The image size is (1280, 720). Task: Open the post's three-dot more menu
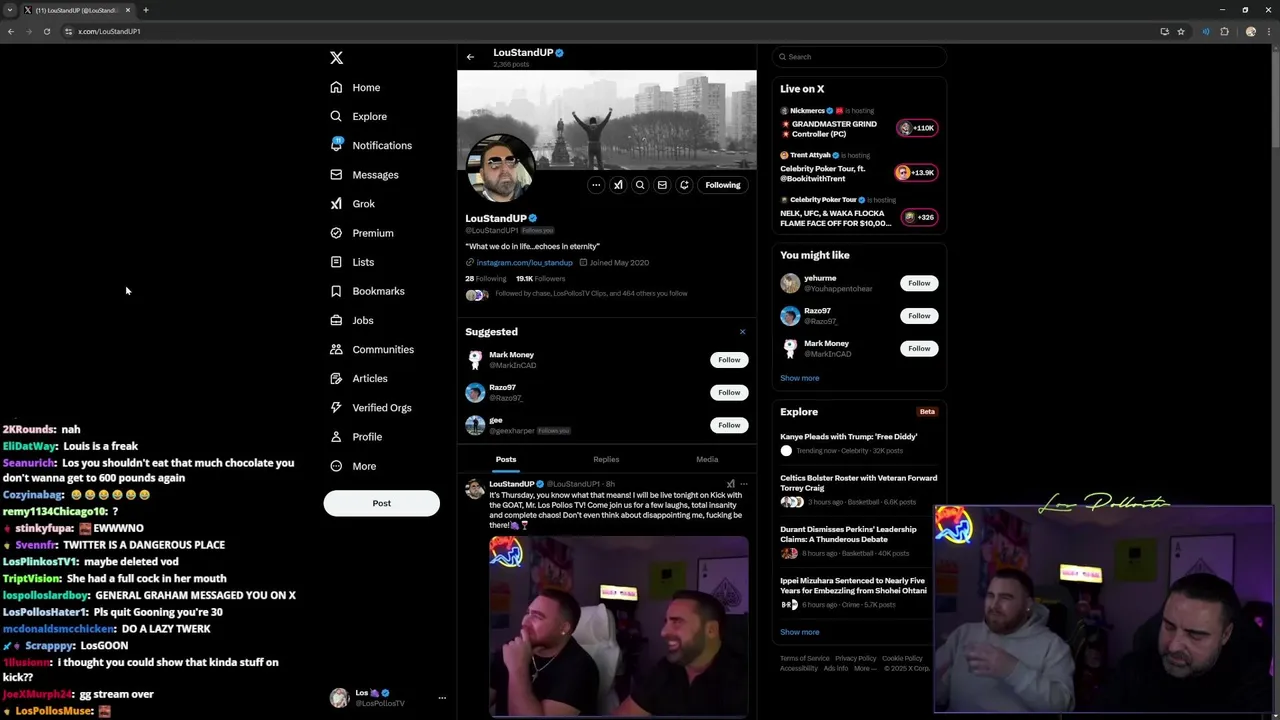coord(743,484)
